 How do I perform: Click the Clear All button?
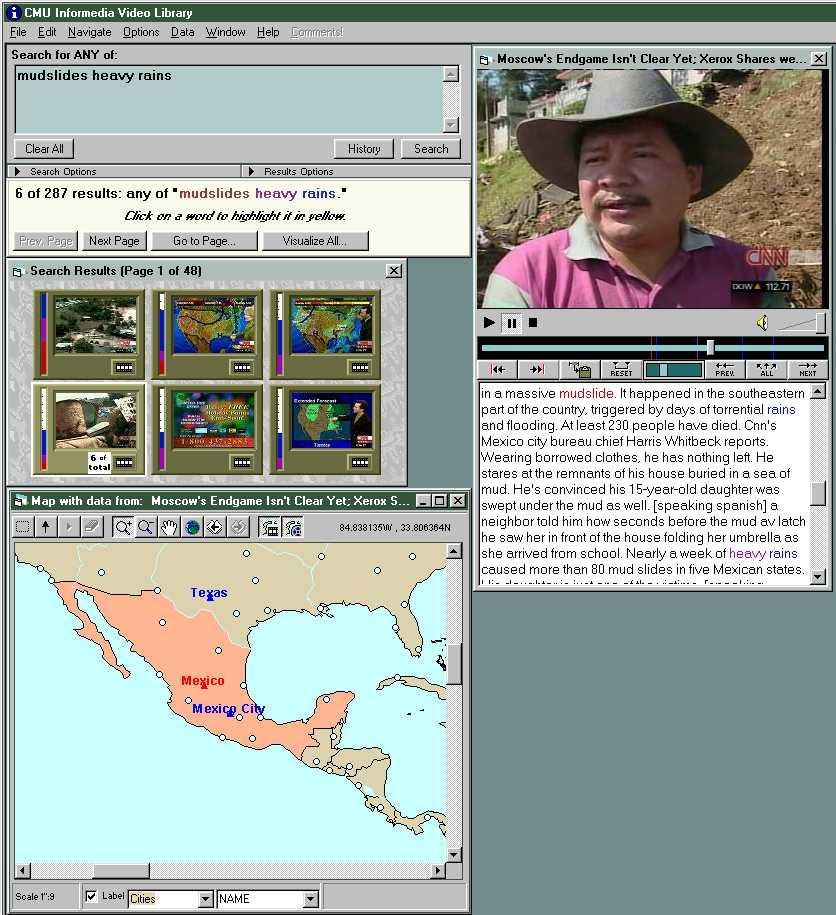pos(44,149)
